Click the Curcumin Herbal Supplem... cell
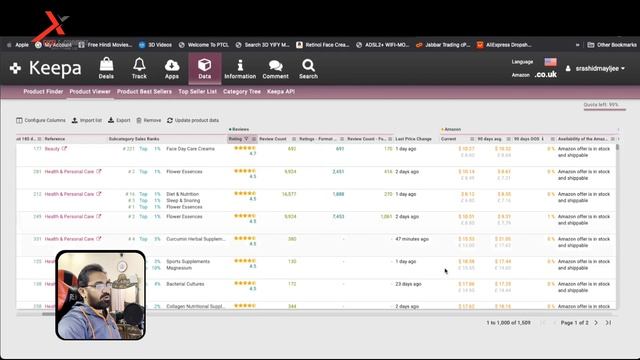The height and width of the screenshot is (360, 640). (196, 239)
